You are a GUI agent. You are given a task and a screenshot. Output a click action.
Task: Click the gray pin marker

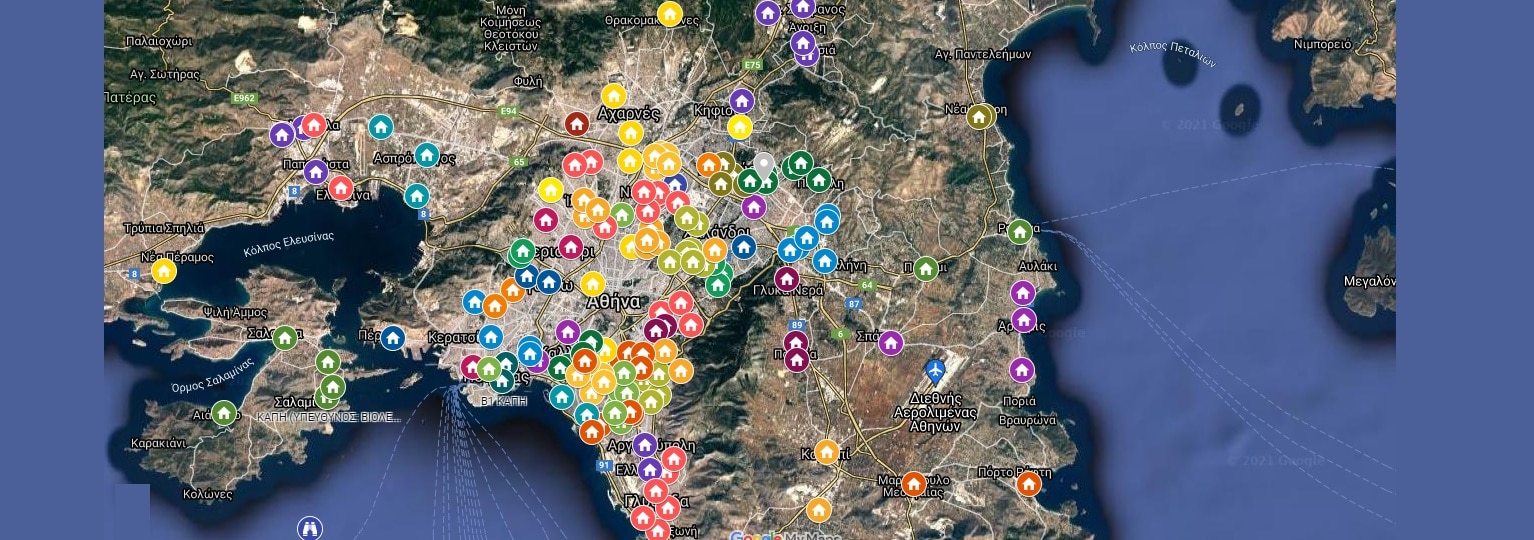[764, 165]
